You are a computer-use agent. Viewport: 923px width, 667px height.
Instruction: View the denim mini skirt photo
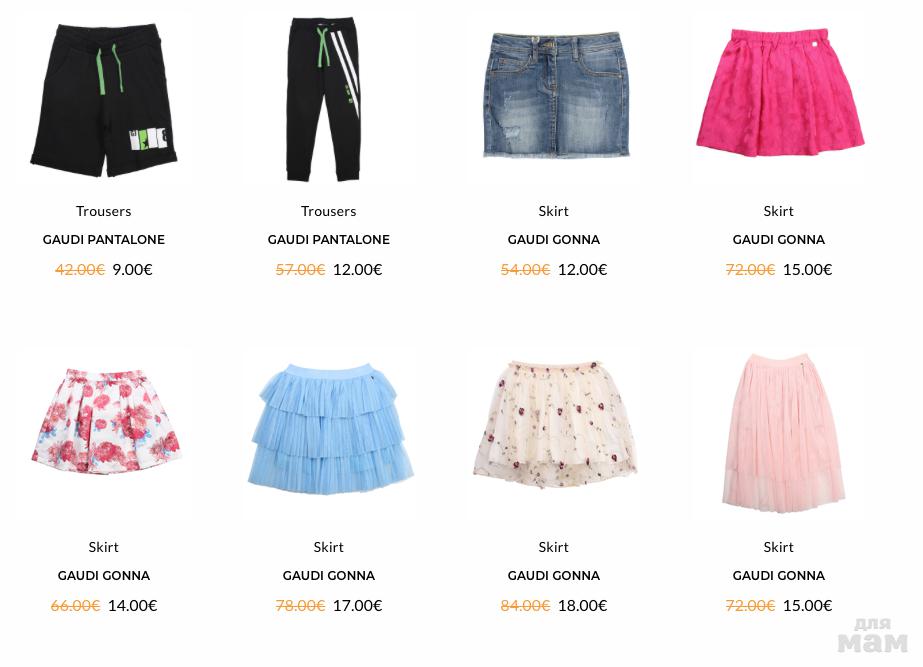[553, 94]
